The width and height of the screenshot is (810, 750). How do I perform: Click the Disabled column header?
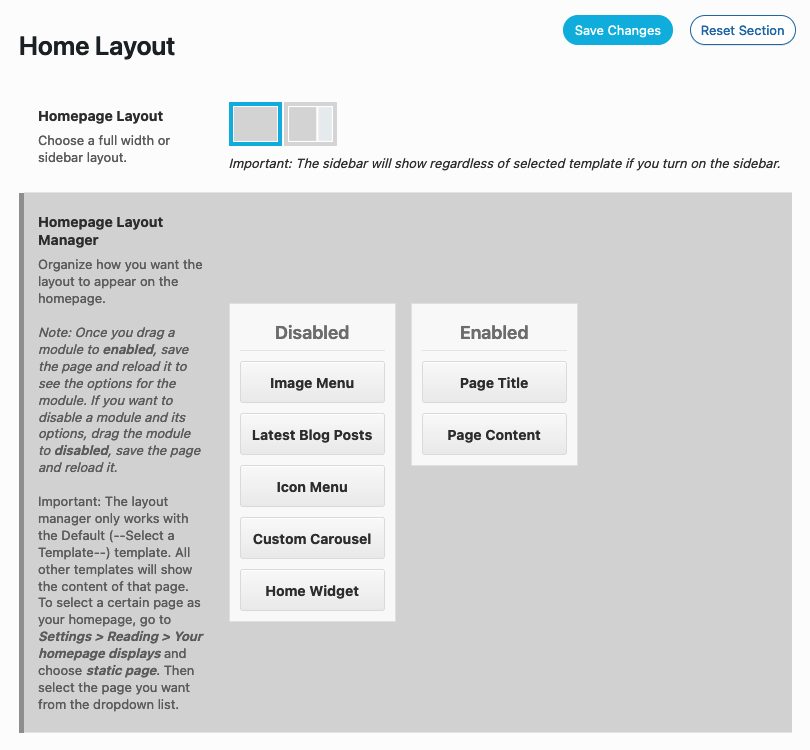click(x=312, y=332)
